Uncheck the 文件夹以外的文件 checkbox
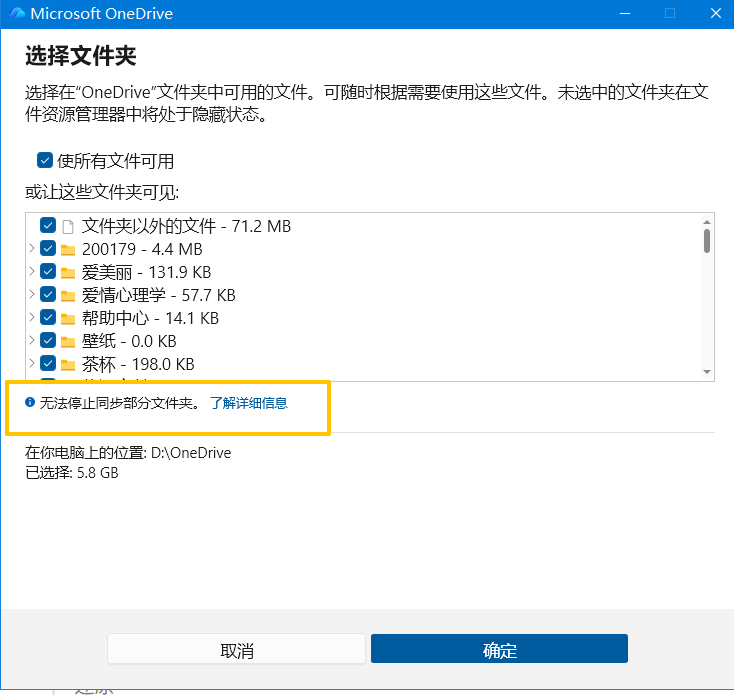The width and height of the screenshot is (734, 695). point(48,225)
